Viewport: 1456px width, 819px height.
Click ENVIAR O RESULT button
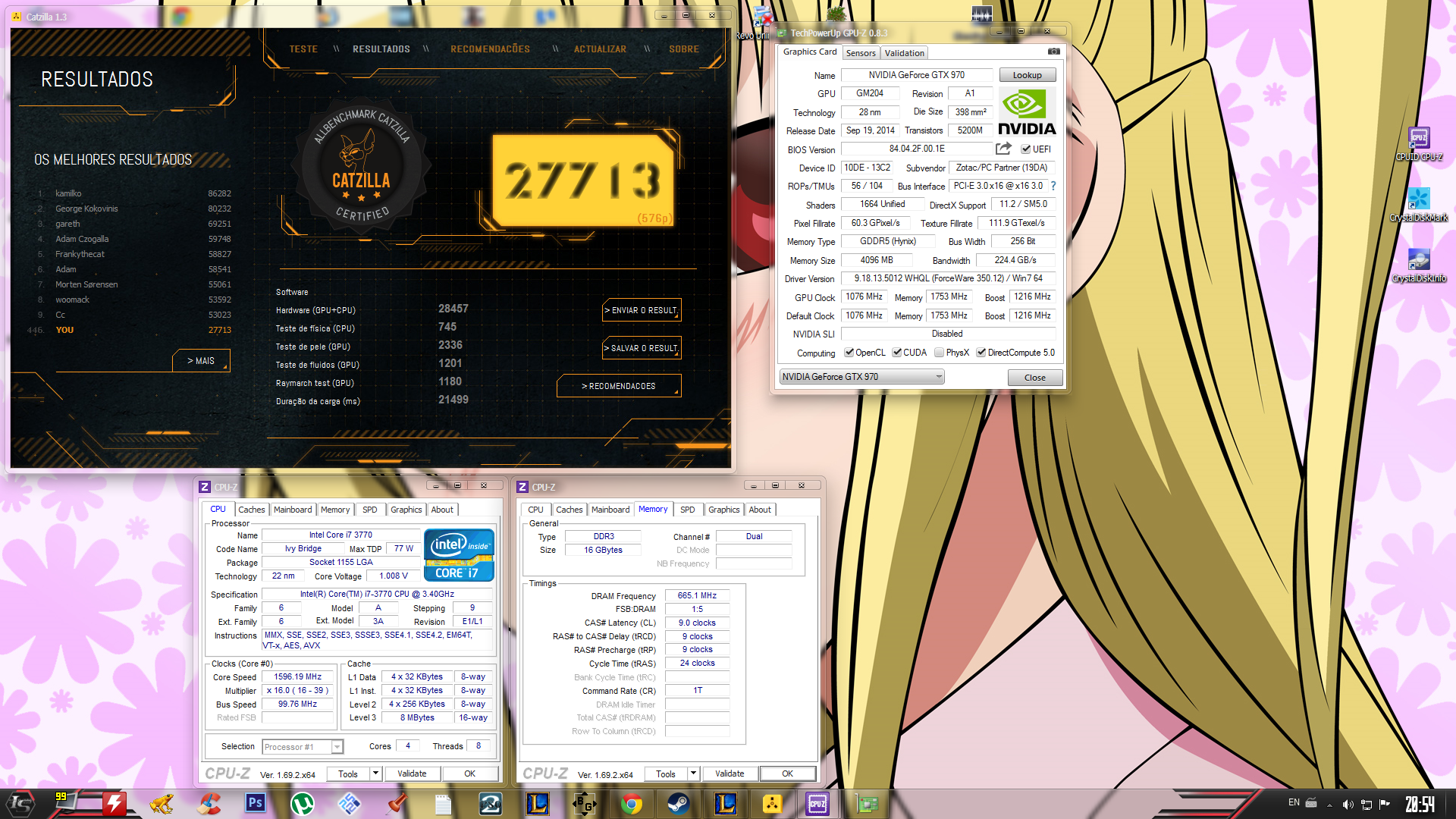642,310
